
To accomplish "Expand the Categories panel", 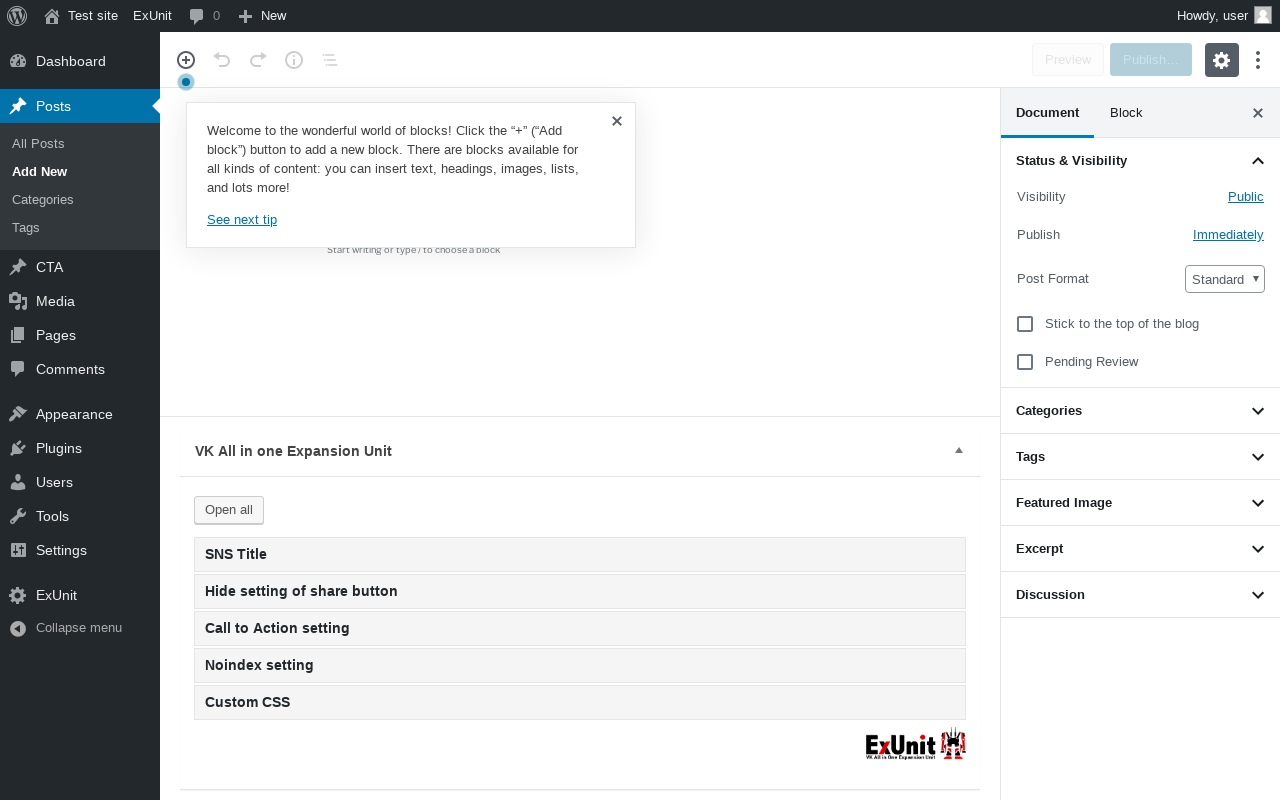I will (1140, 411).
